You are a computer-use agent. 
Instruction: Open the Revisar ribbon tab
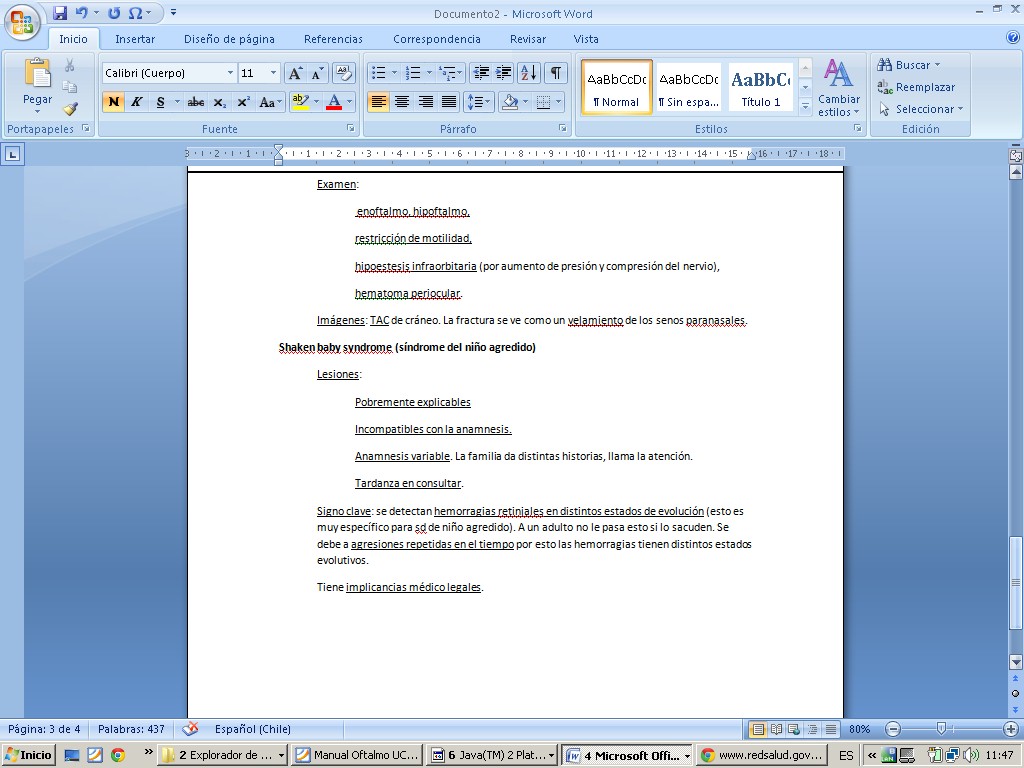point(527,39)
